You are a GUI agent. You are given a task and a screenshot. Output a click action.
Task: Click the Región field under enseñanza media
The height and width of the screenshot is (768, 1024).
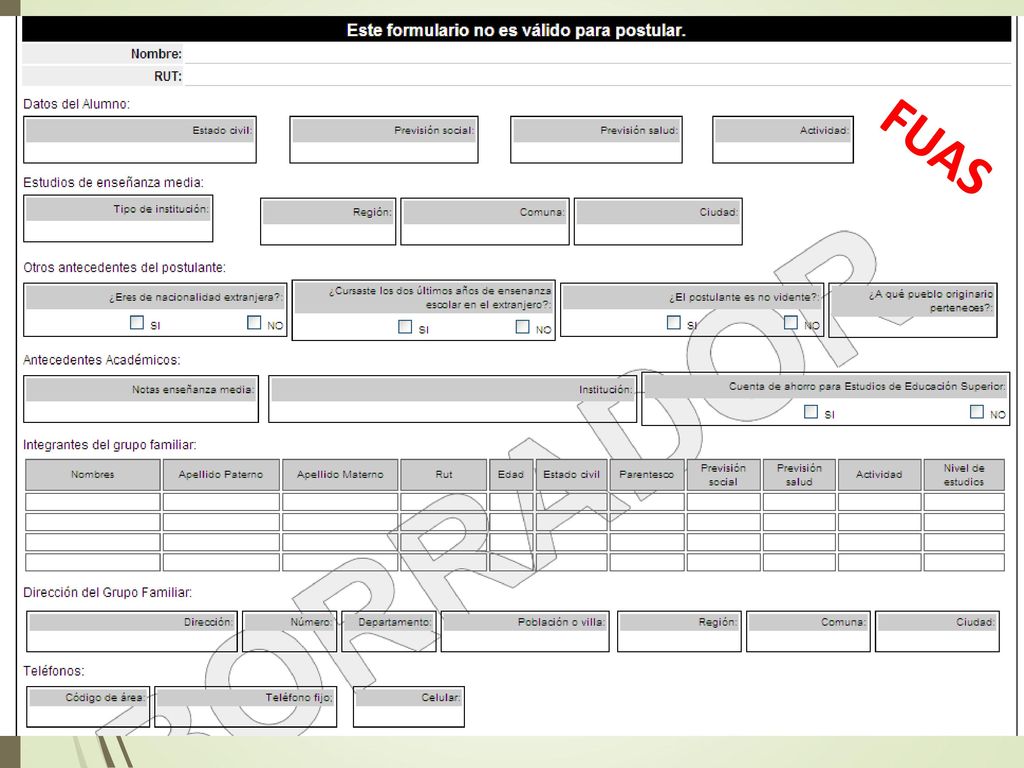(328, 222)
